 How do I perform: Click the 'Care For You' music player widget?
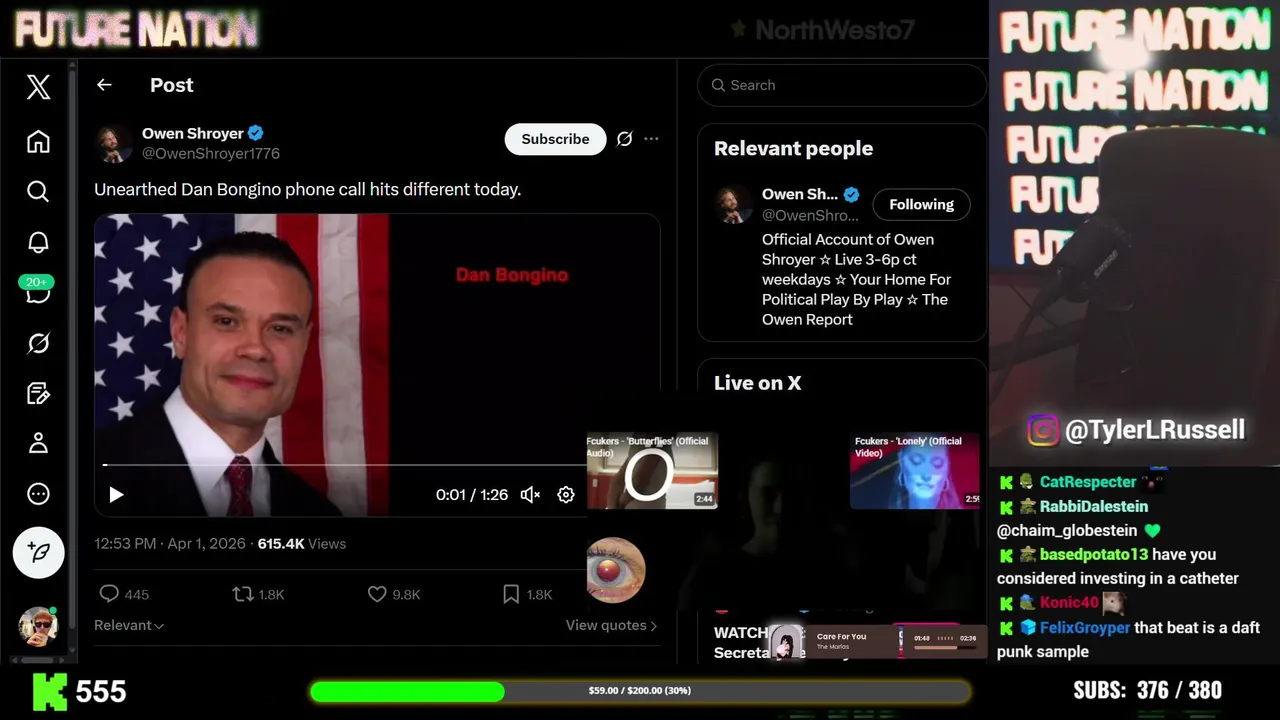(x=876, y=641)
